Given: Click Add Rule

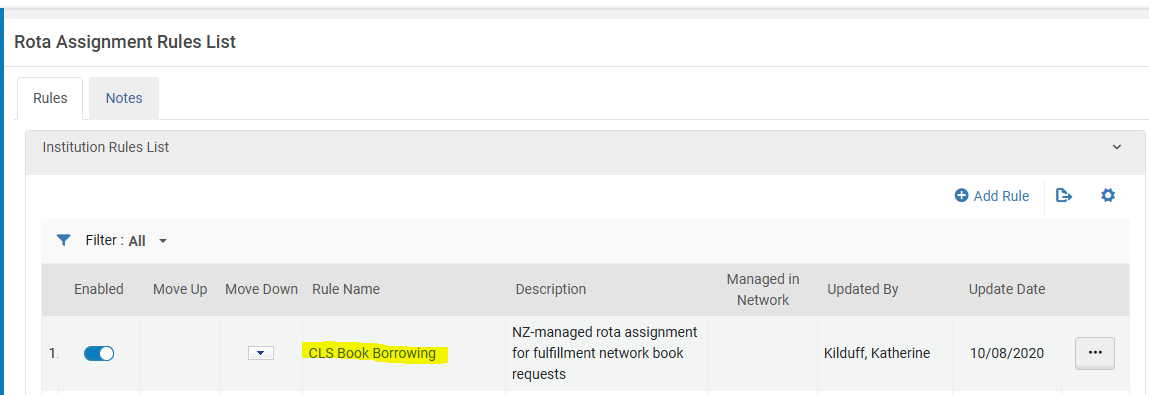Looking at the screenshot, I should [991, 196].
